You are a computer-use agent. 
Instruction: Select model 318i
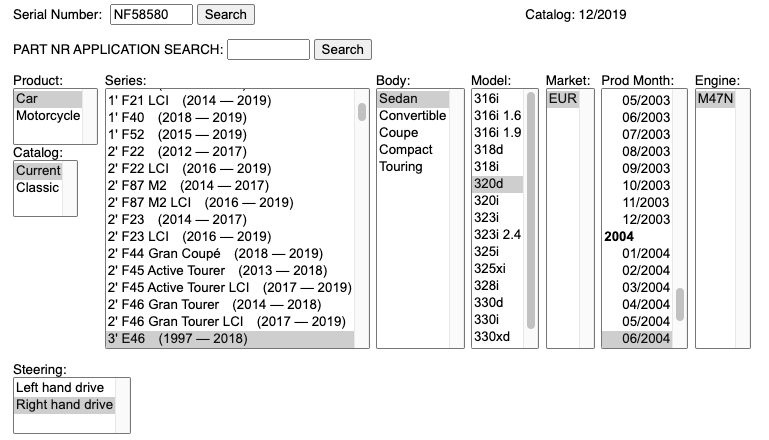pyautogui.click(x=498, y=167)
